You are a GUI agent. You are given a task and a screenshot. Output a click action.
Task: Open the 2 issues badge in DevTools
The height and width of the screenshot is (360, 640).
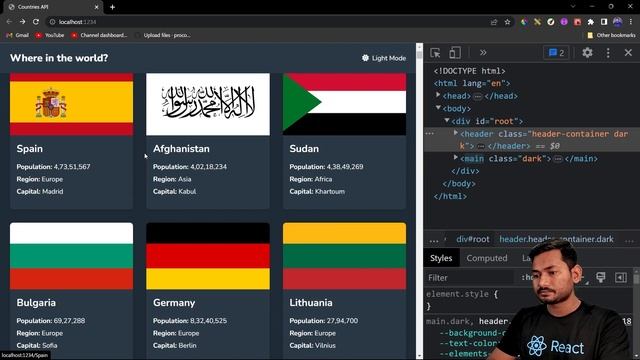point(556,53)
